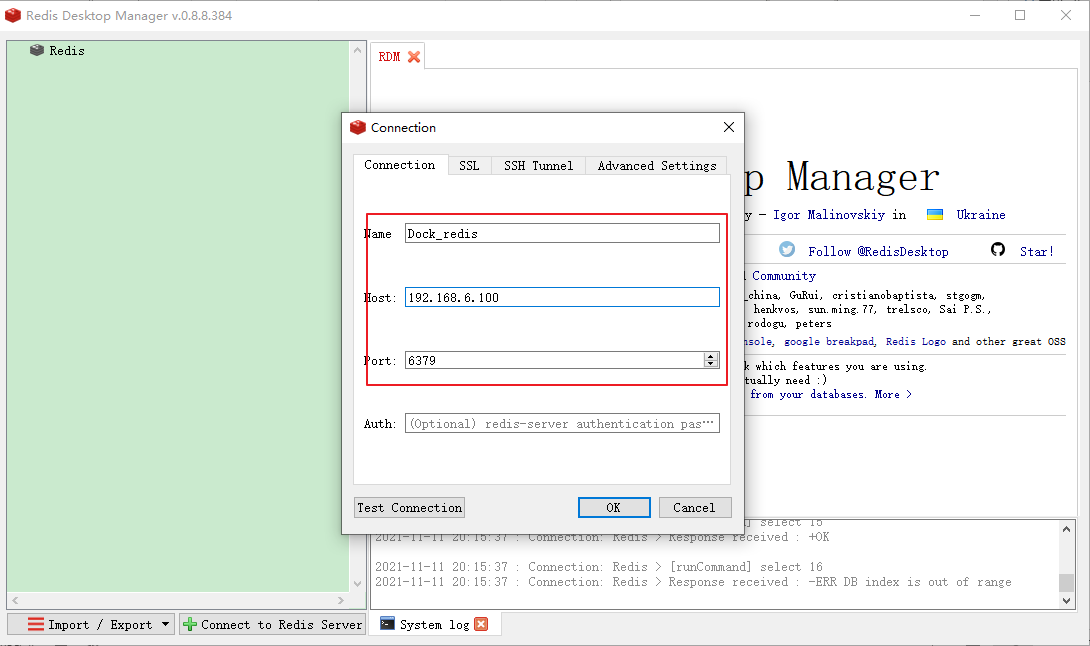Click the Twitter bird icon
The height and width of the screenshot is (646, 1090).
[787, 250]
